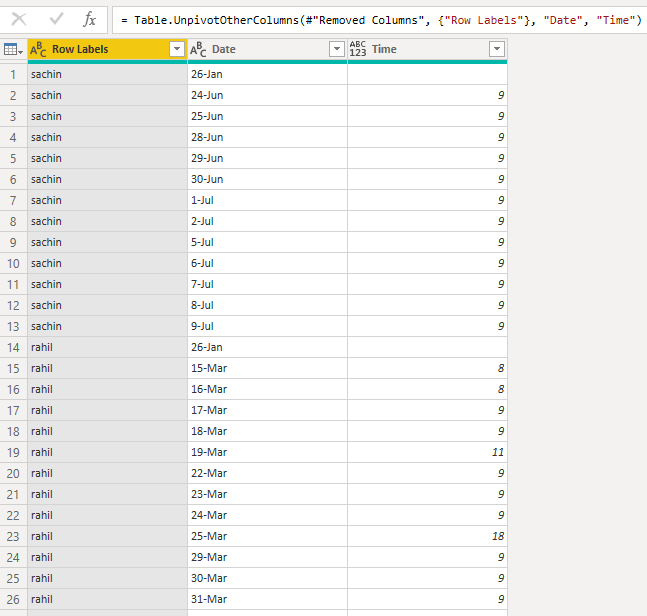Select the 17-Mar date cell
Viewport: 647px width, 616px height.
point(267,411)
